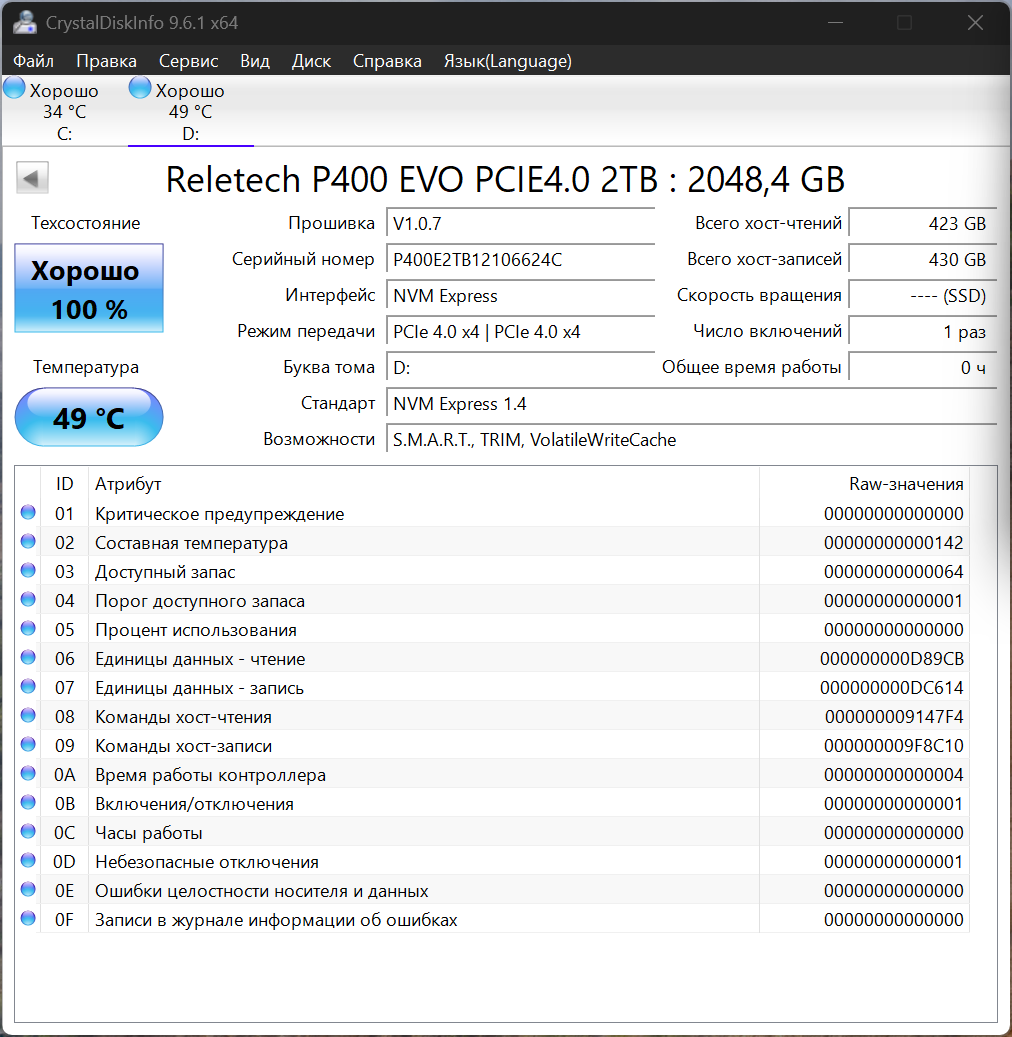Click the status icon for attribute 01
This screenshot has width=1012, height=1037.
pos(28,513)
